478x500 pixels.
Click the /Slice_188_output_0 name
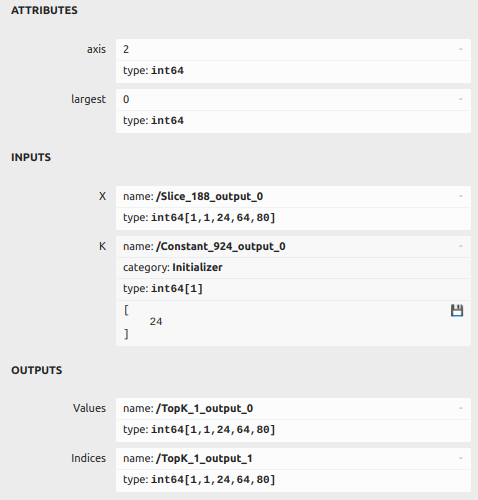coord(209,196)
